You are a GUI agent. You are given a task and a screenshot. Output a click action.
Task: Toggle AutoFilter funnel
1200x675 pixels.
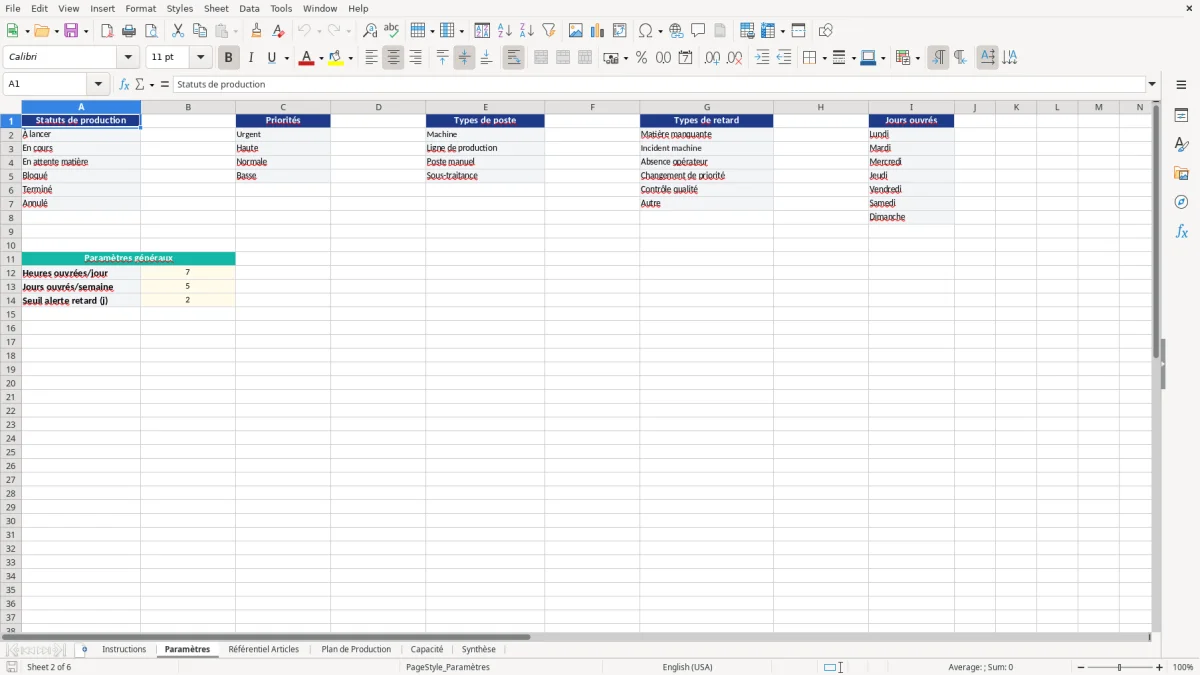click(549, 31)
